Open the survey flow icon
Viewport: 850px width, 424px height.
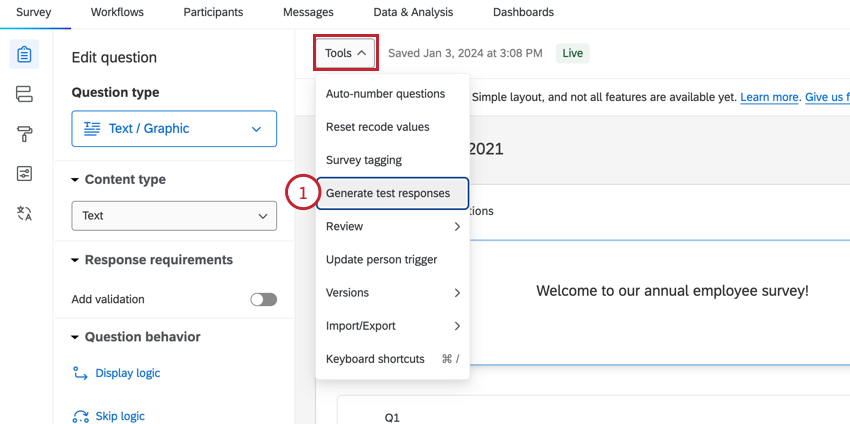tap(25, 94)
